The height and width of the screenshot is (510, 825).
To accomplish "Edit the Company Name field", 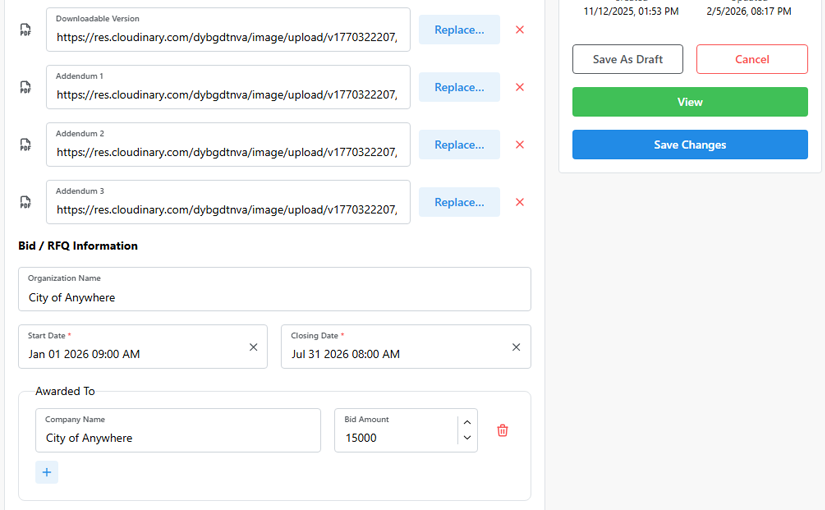I will pyautogui.click(x=178, y=431).
